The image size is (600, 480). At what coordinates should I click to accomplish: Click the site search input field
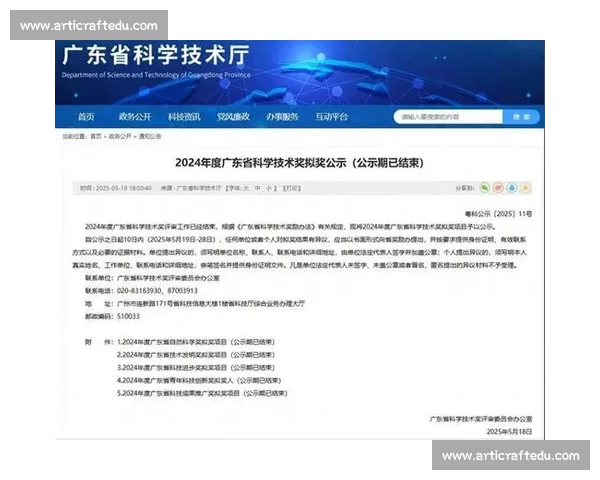pyautogui.click(x=448, y=117)
